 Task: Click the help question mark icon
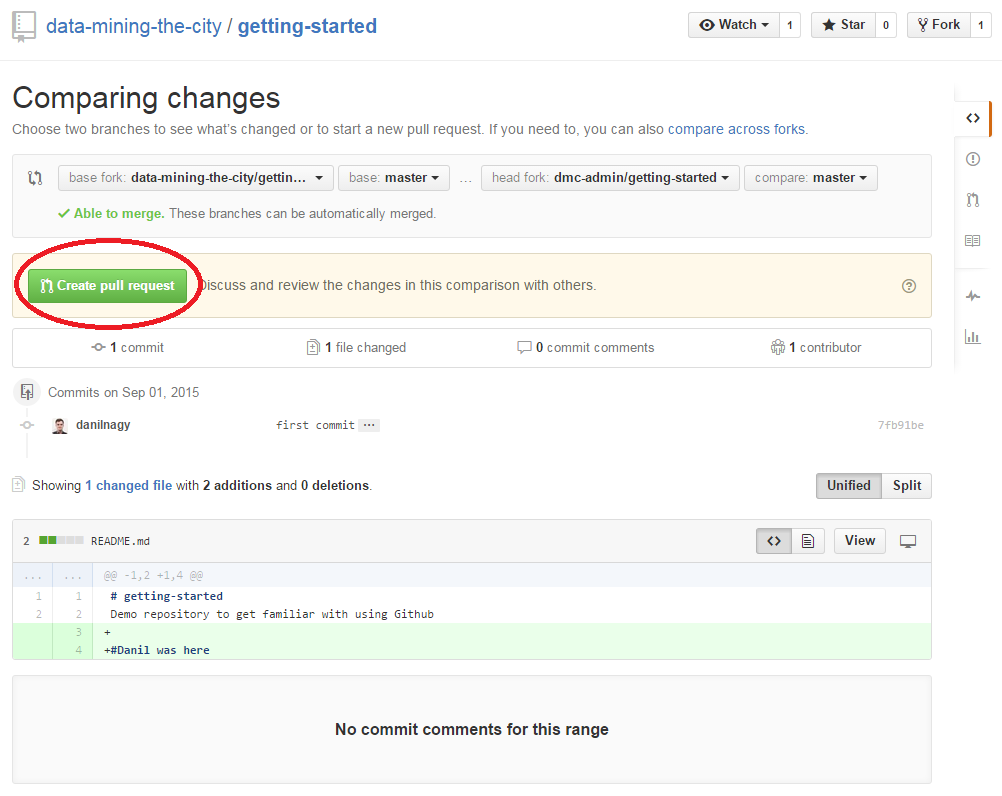point(909,286)
